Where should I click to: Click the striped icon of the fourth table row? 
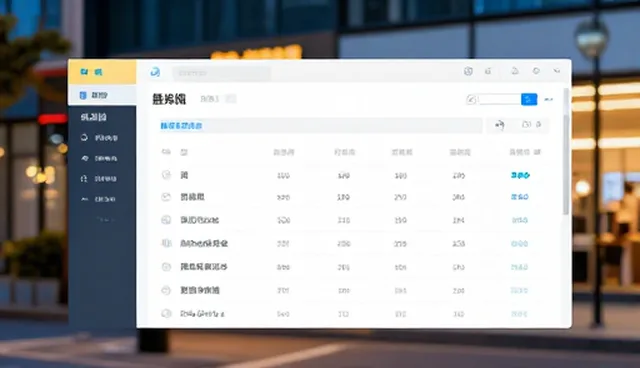point(166,244)
